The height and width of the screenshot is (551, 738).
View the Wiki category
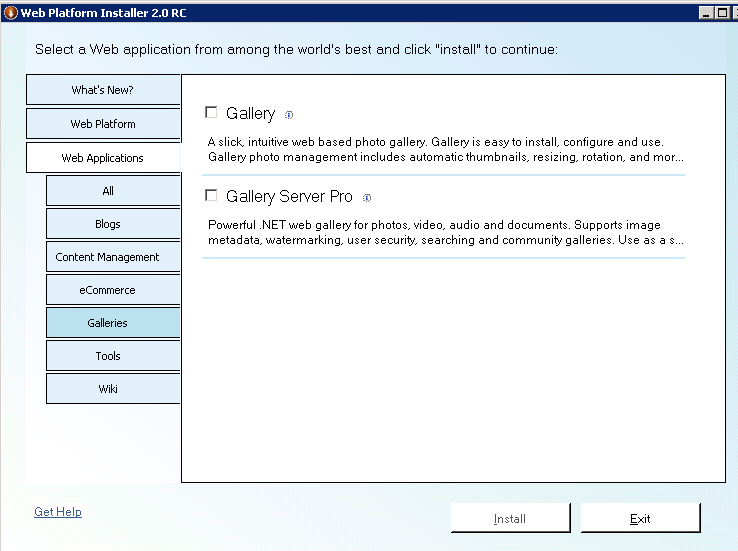coord(113,389)
